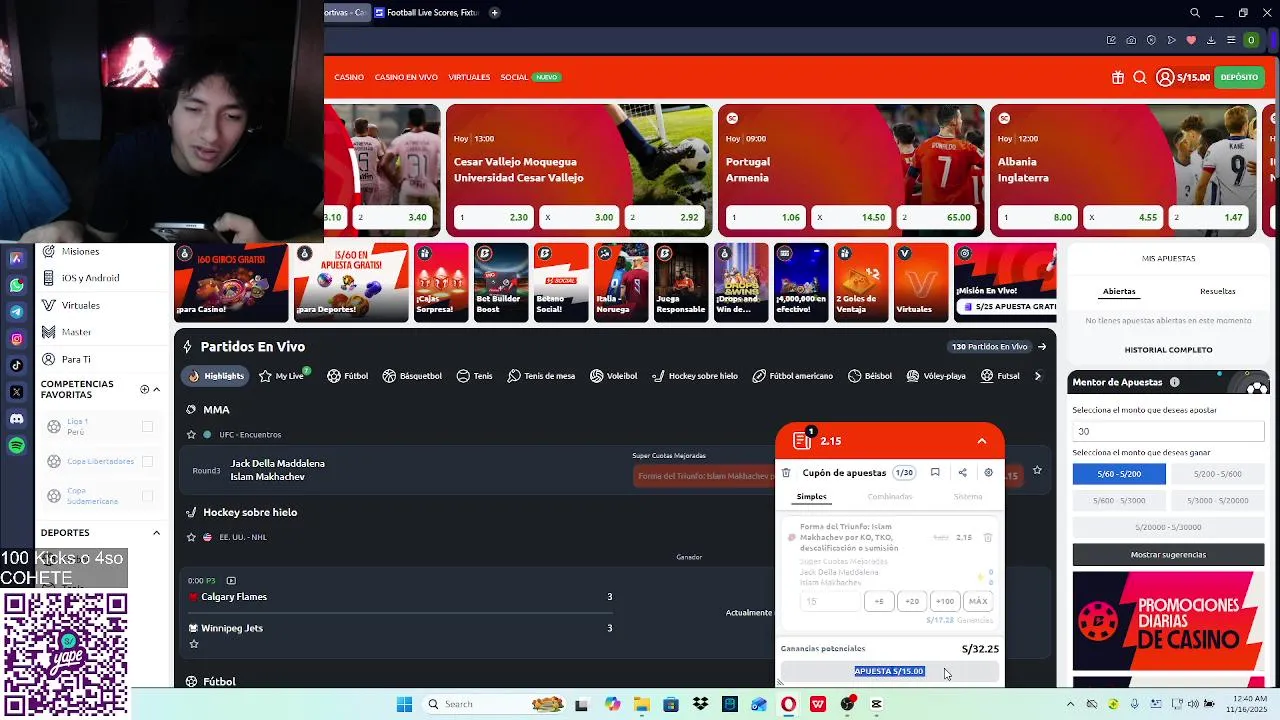The width and height of the screenshot is (1280, 720).
Task: Favorite the EE. UU. - NHL league star
Action: 192,537
